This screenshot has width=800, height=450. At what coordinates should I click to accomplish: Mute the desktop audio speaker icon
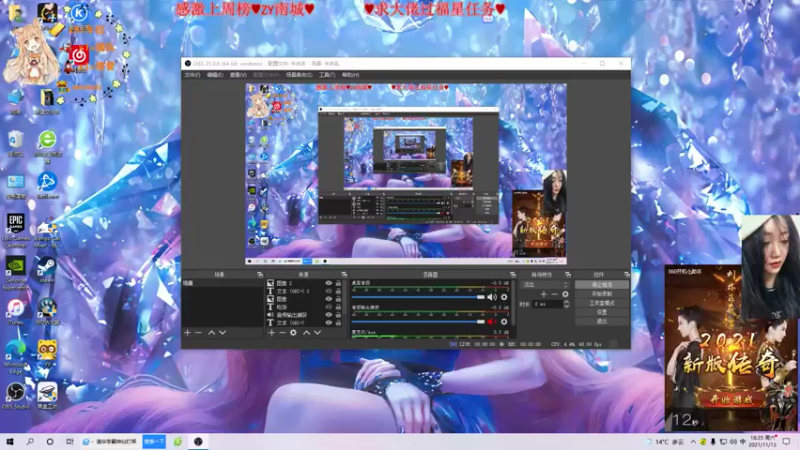(x=492, y=297)
